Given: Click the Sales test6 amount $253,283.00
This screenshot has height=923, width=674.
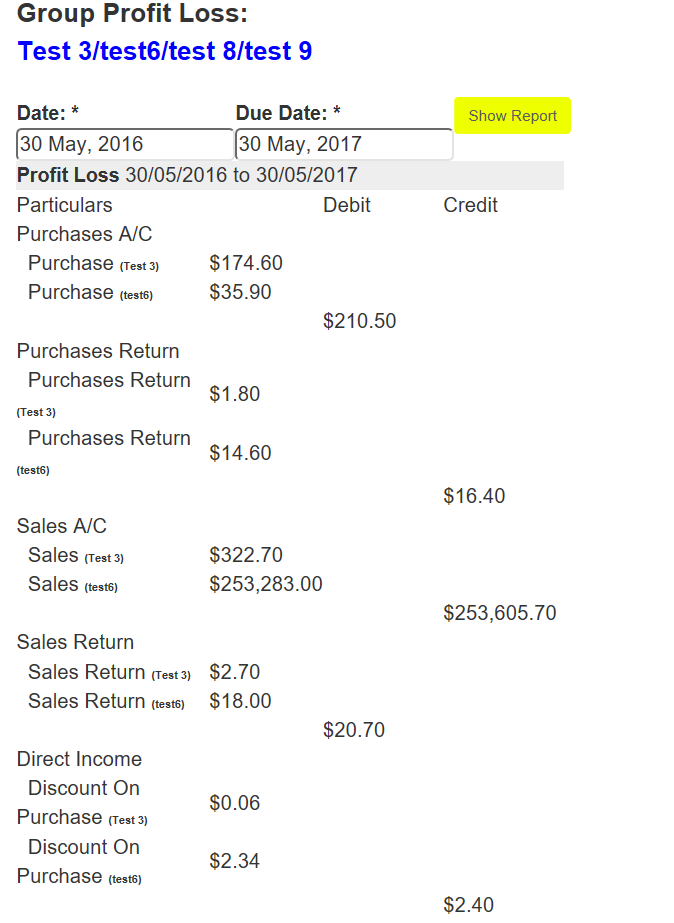Looking at the screenshot, I should tap(266, 584).
